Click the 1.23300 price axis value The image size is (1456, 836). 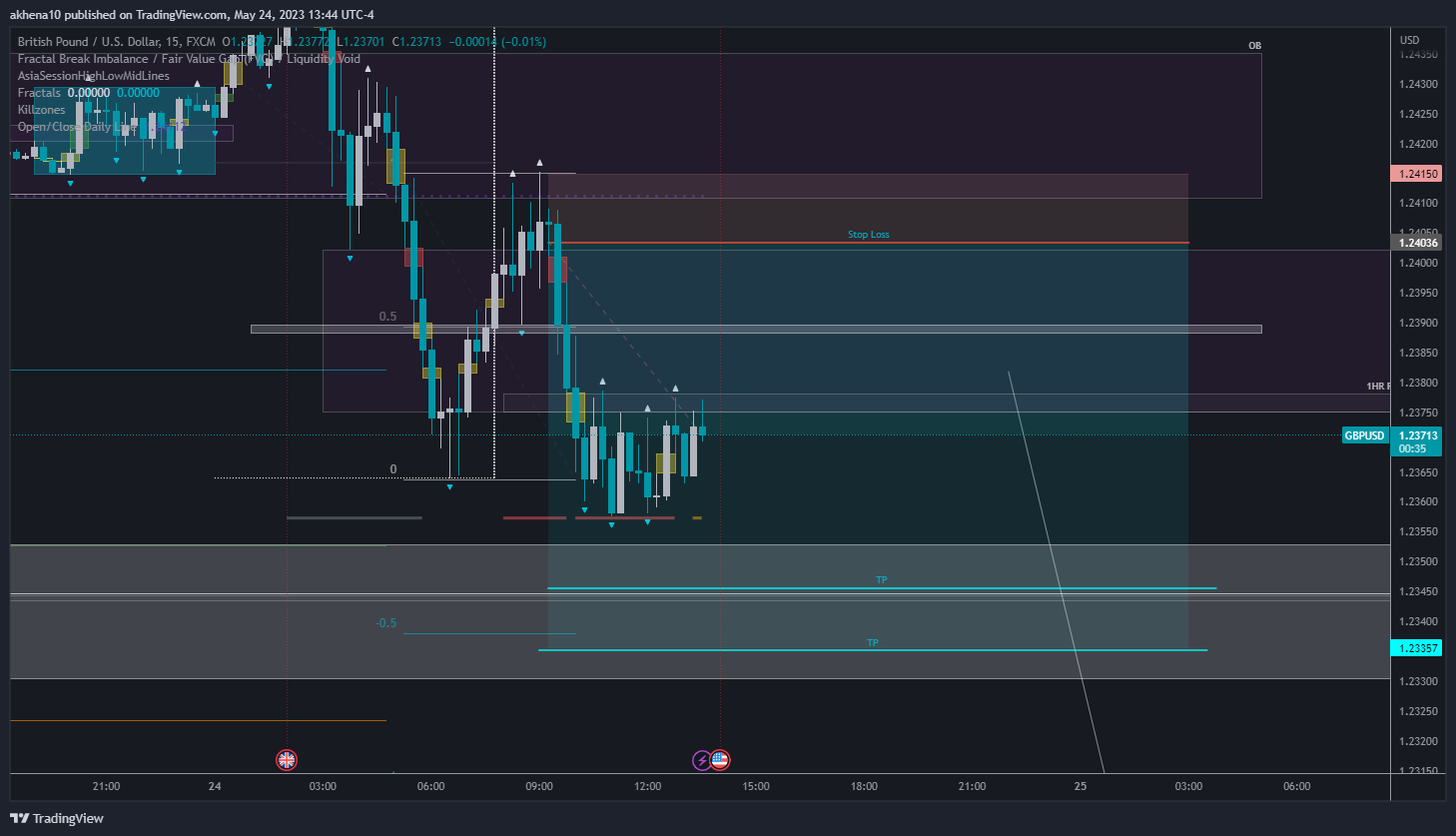(x=1418, y=682)
